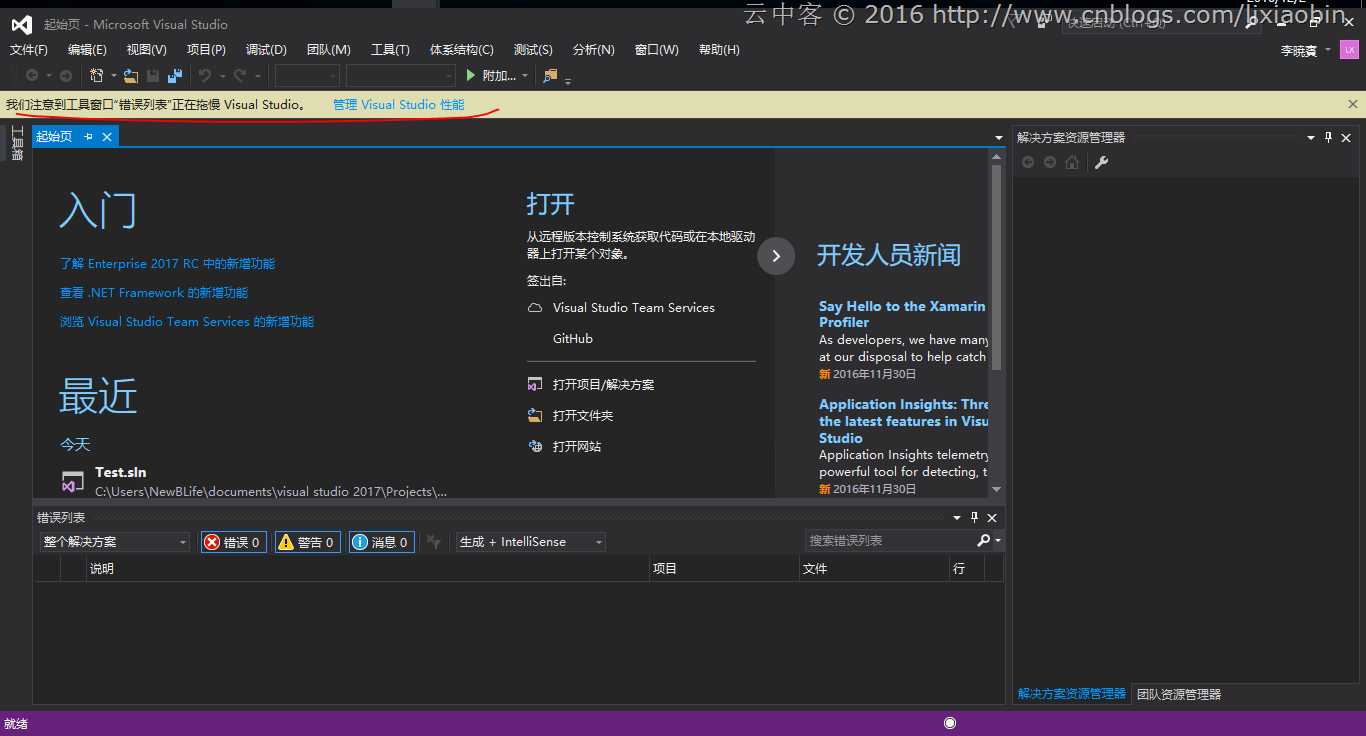Open the 错误列表 window options dropdown
The height and width of the screenshot is (736, 1366).
957,518
